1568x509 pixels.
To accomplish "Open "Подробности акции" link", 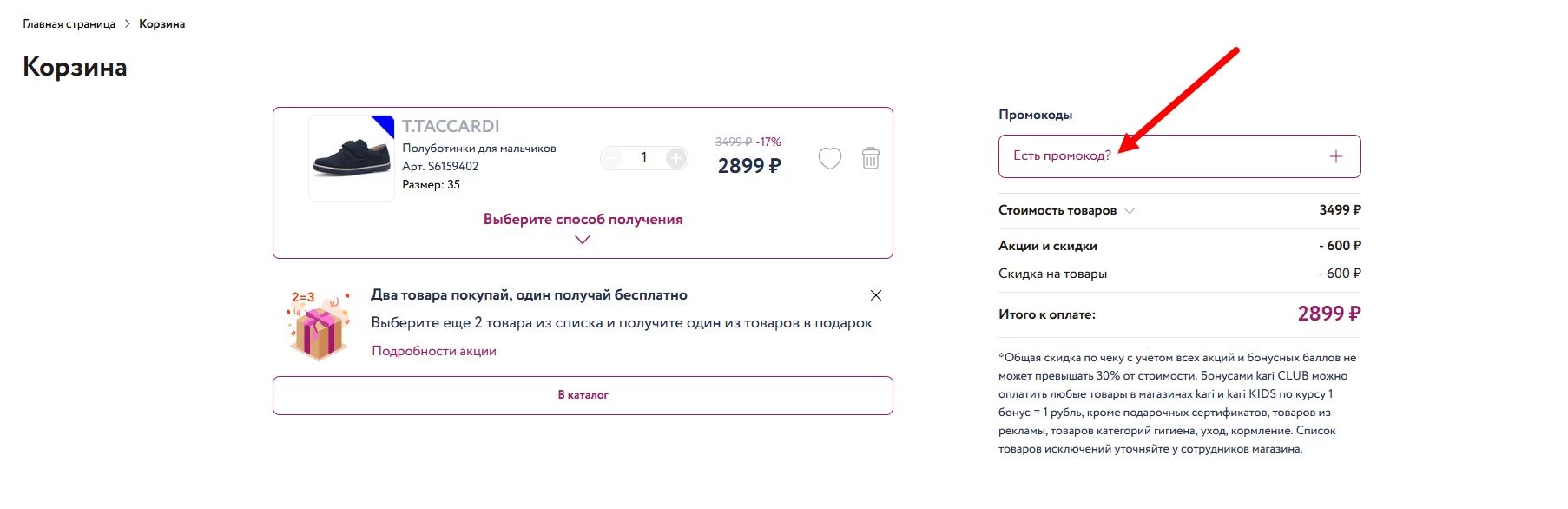I will [x=433, y=350].
